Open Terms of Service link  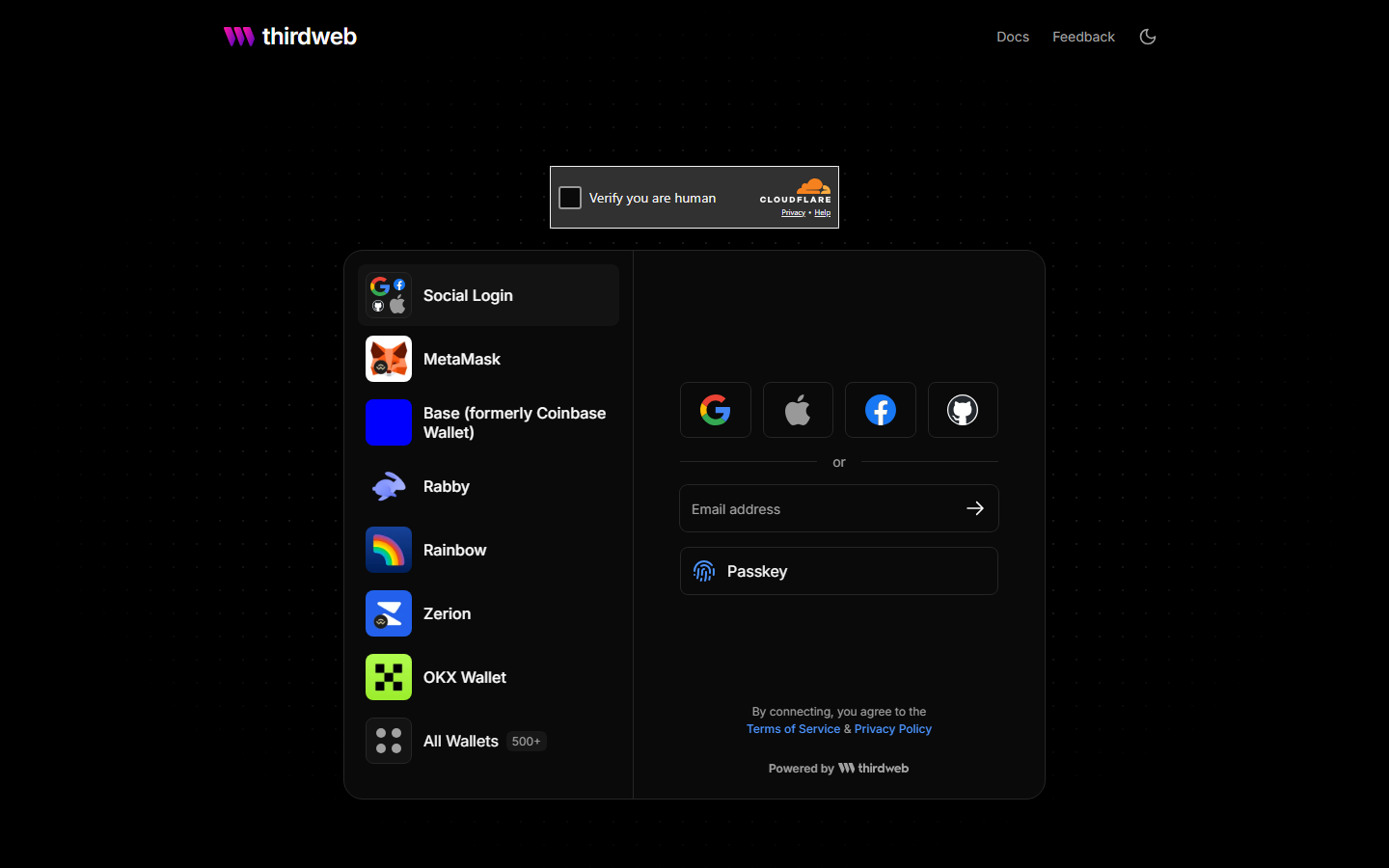click(793, 729)
